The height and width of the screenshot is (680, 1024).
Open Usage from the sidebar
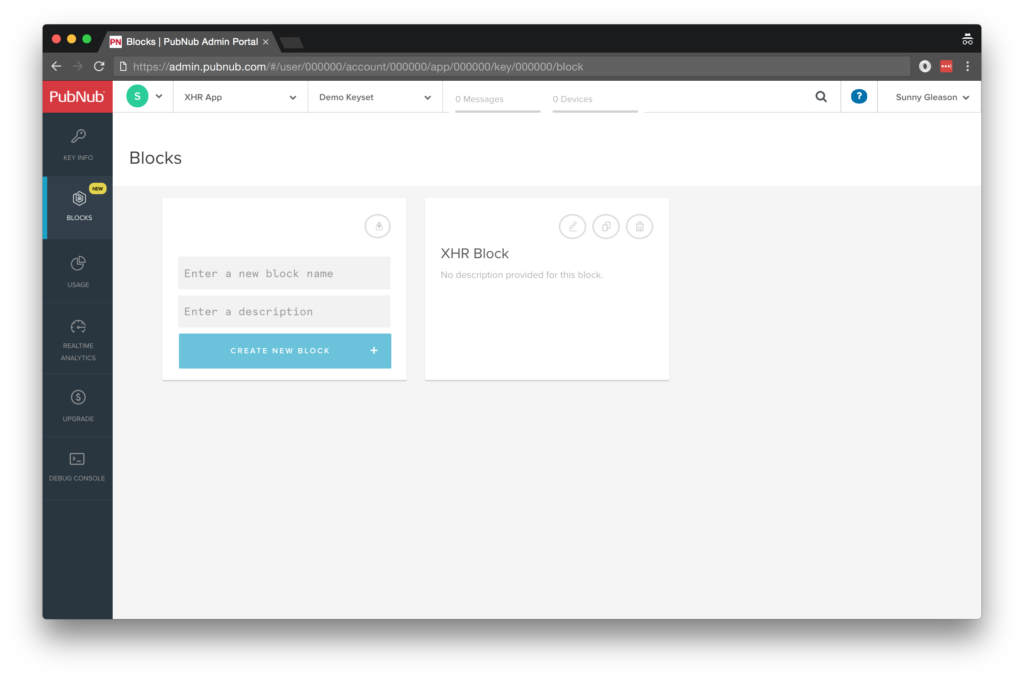coord(78,271)
